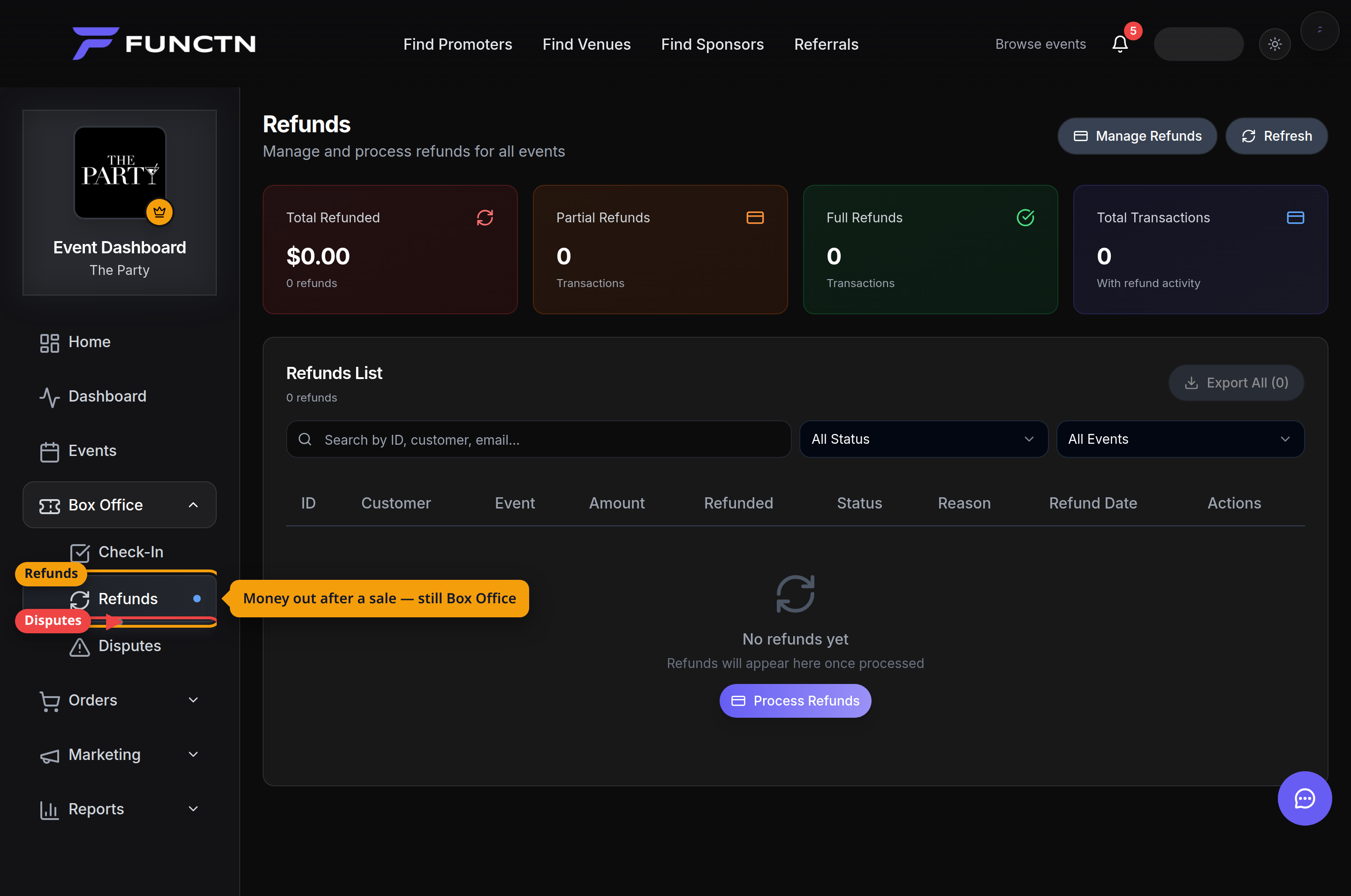Screen dimensions: 1351x896
Task: Click the gold crown badge on the logo
Action: click(159, 212)
